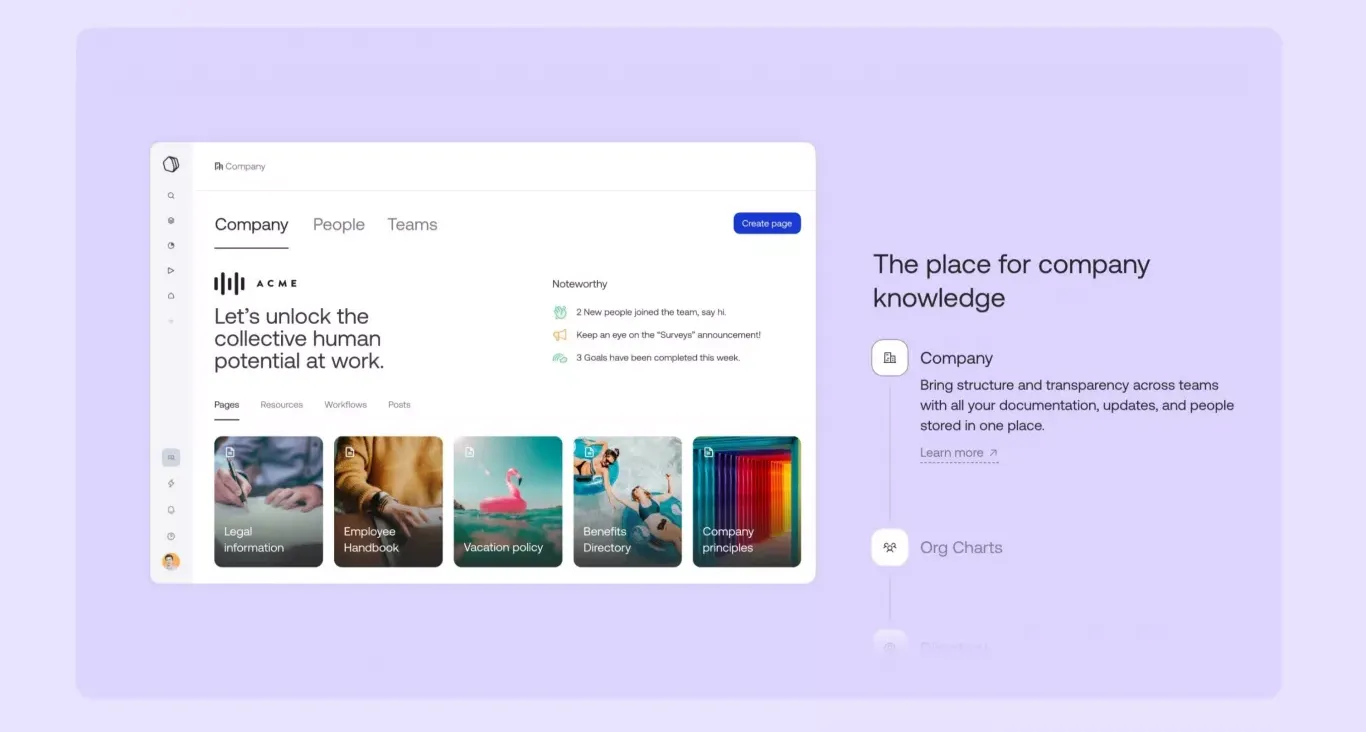Switch to the Company tab
The height and width of the screenshot is (732, 1366).
[x=251, y=225]
